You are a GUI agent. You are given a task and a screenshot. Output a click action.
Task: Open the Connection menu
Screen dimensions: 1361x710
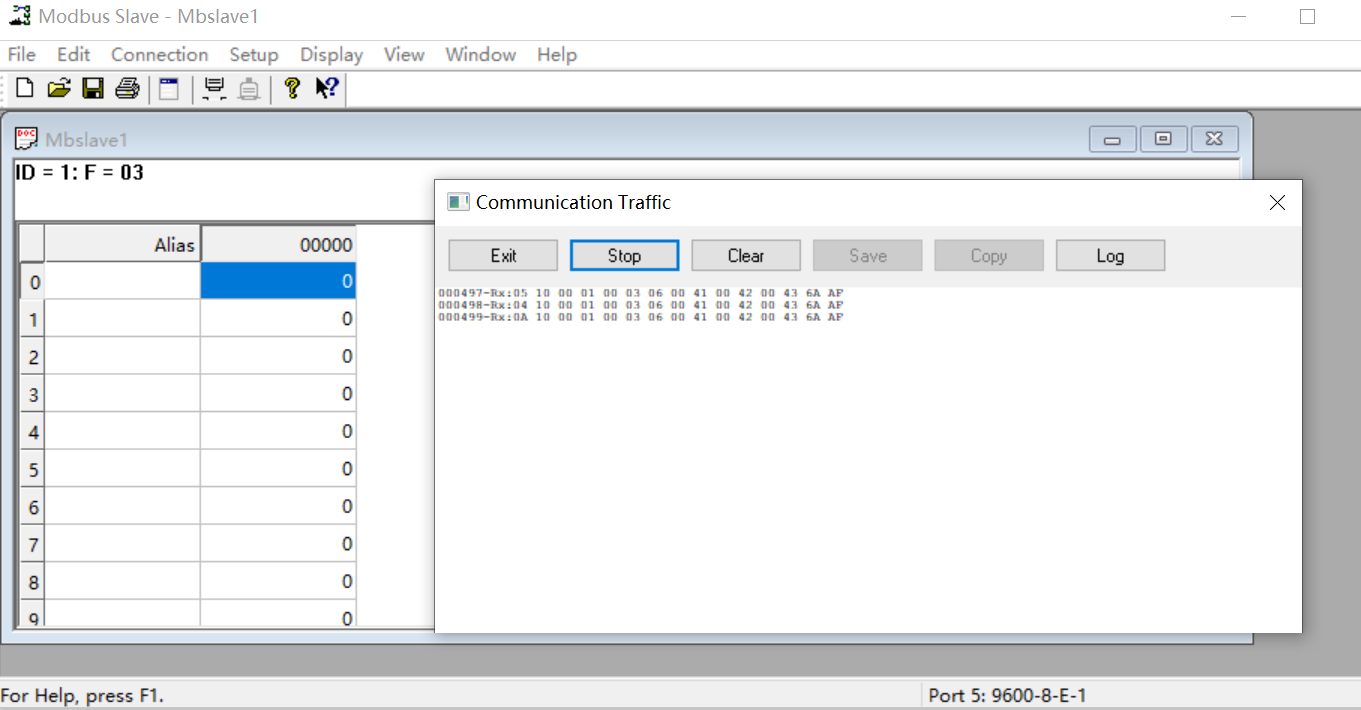coord(159,55)
